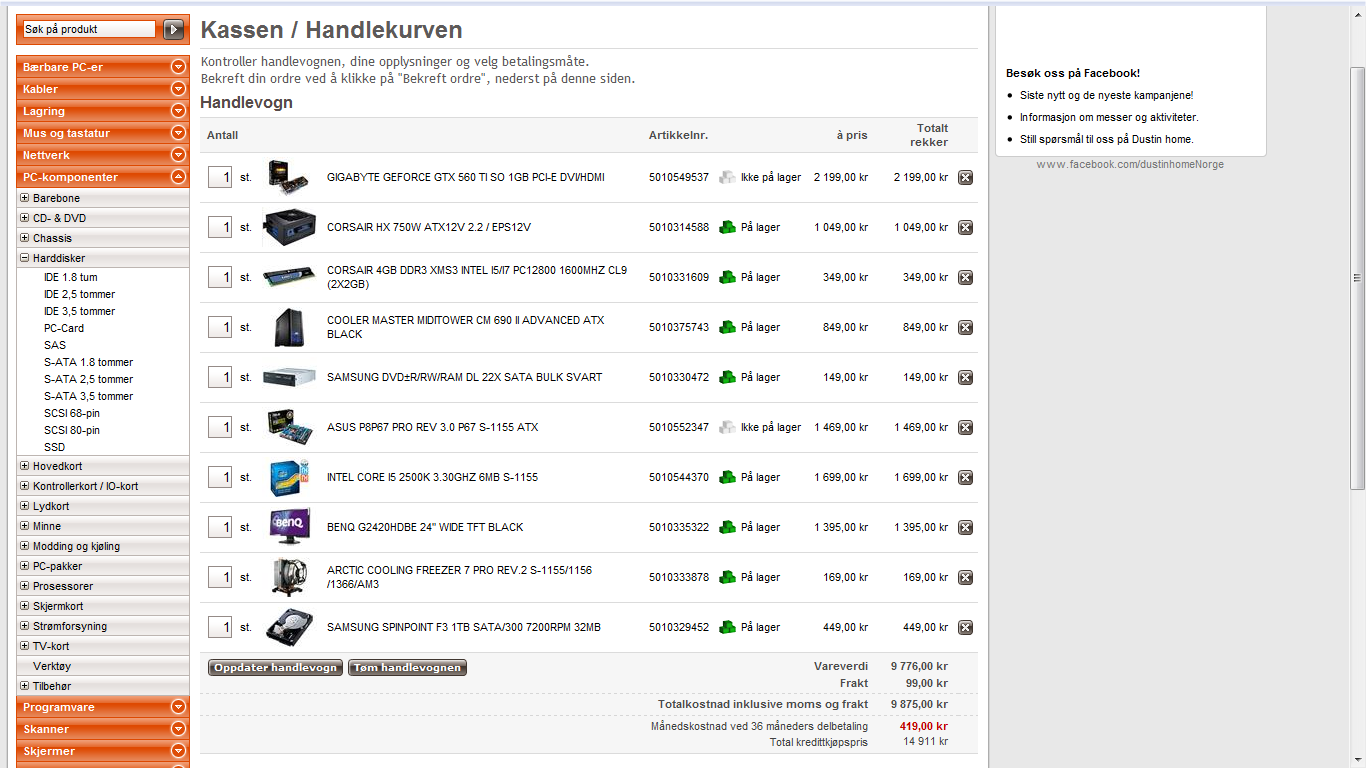
Task: Click the product search input field
Action: pyautogui.click(x=90, y=30)
